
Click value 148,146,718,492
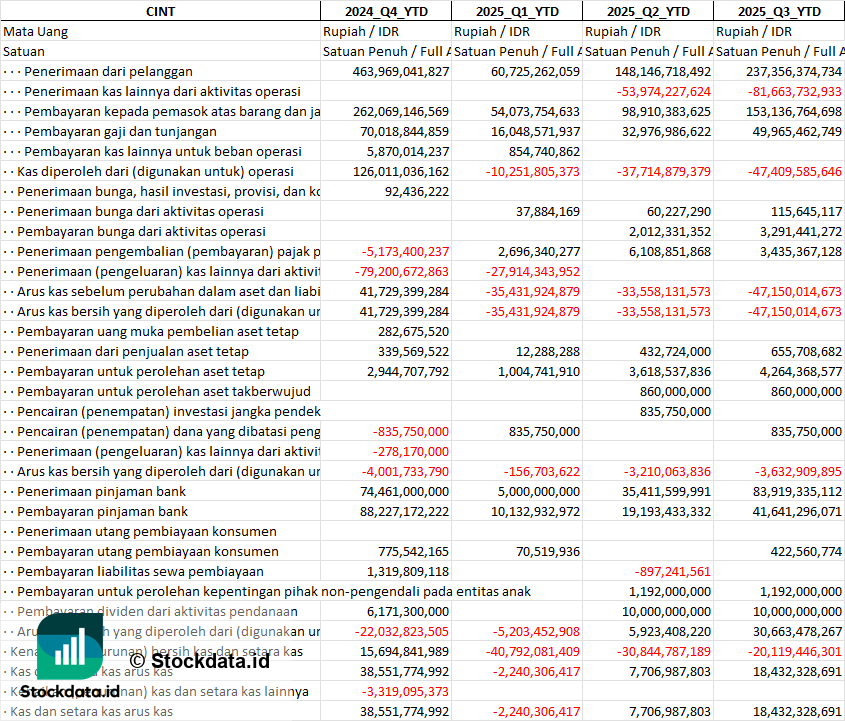[x=663, y=72]
